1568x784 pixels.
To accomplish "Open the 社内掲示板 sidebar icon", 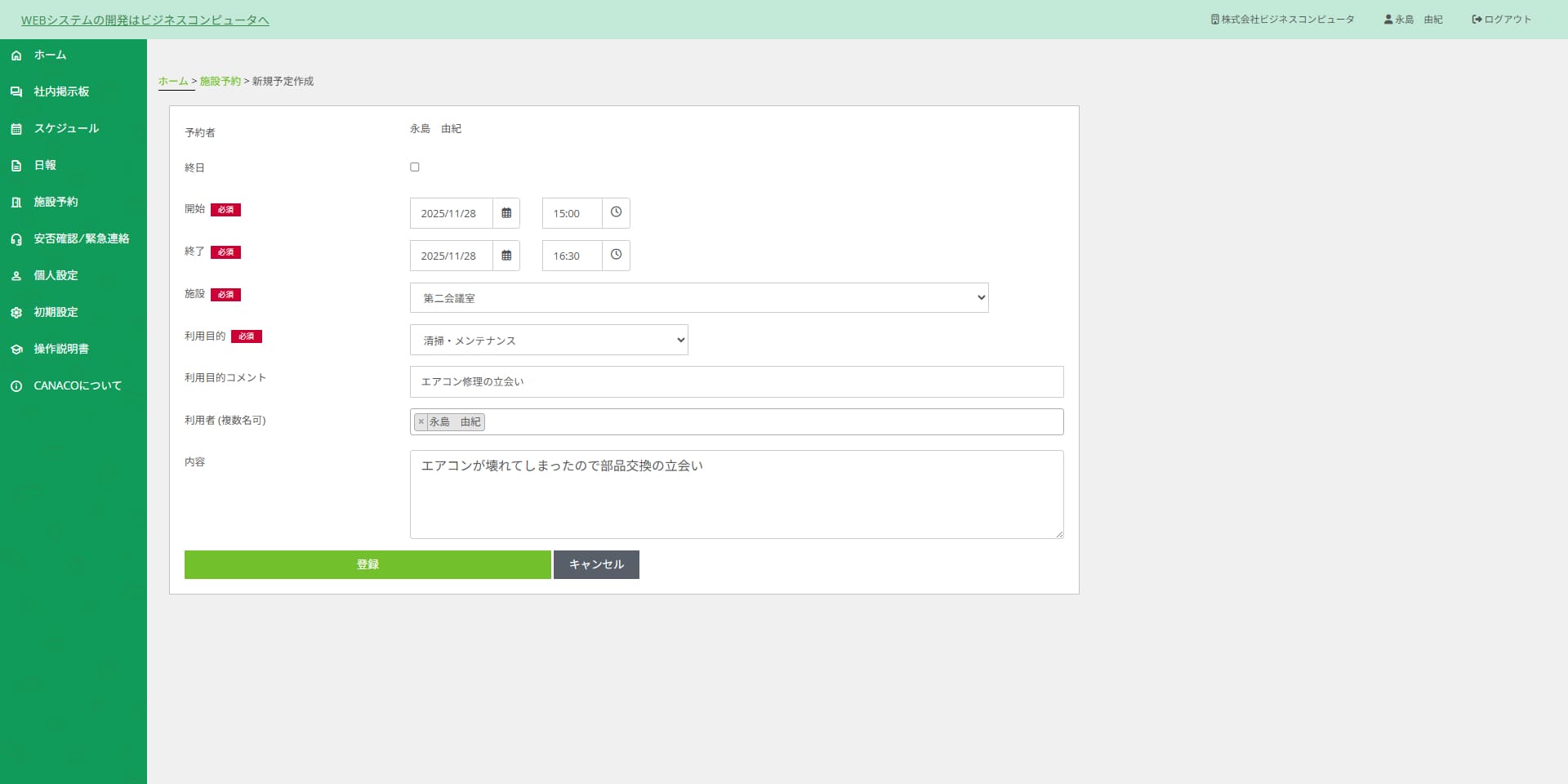I will 16,91.
